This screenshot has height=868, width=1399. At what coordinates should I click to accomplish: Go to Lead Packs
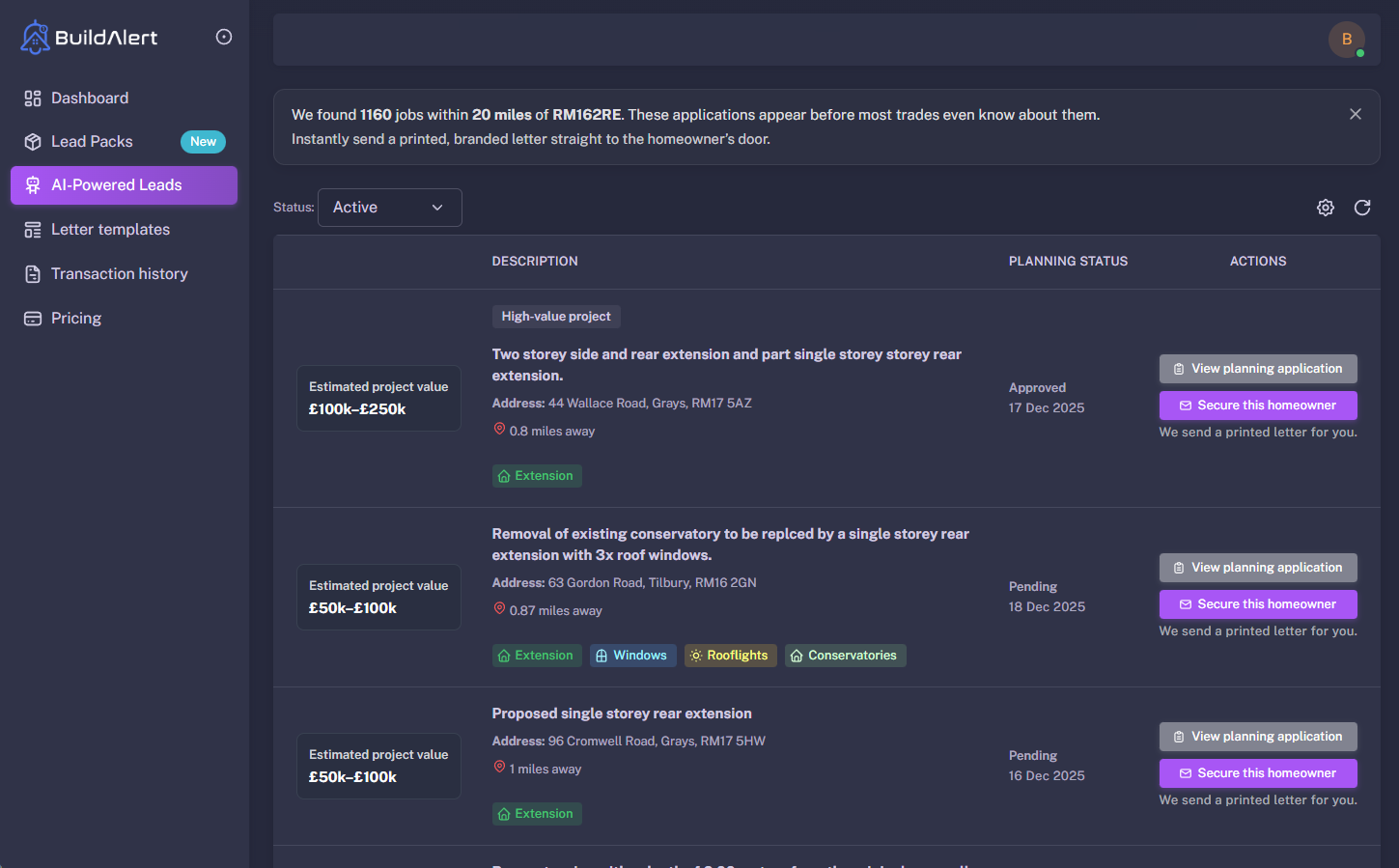coord(92,142)
